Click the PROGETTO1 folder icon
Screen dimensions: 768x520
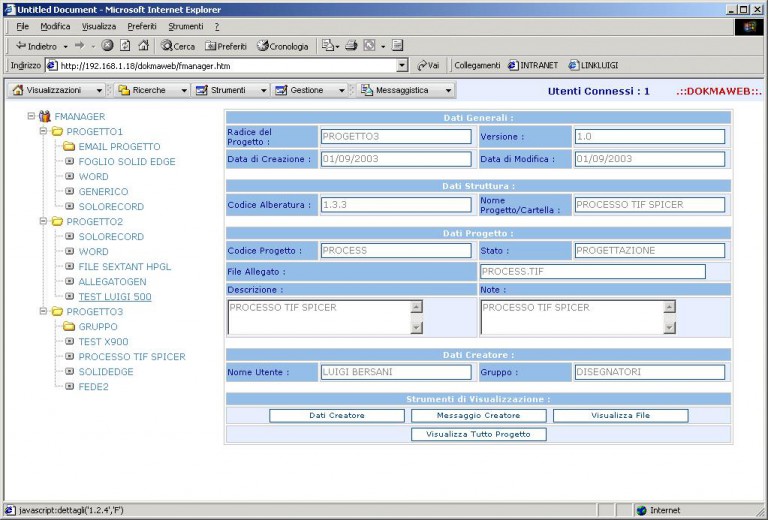pyautogui.click(x=57, y=131)
